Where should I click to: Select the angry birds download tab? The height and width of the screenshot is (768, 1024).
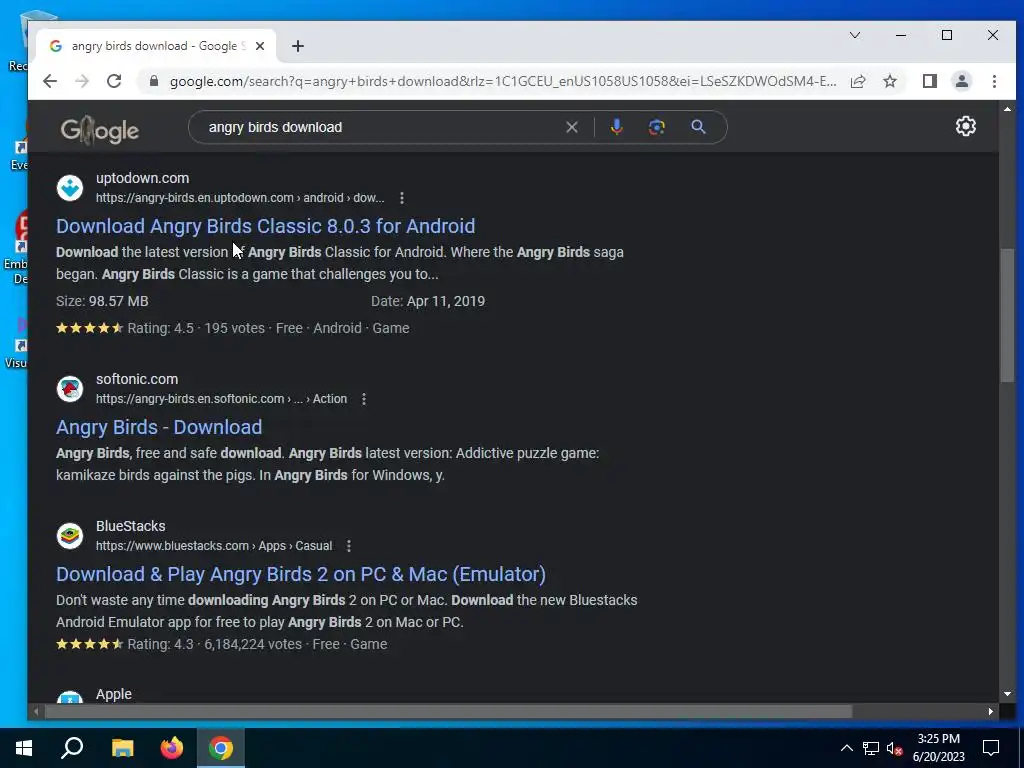pos(157,46)
